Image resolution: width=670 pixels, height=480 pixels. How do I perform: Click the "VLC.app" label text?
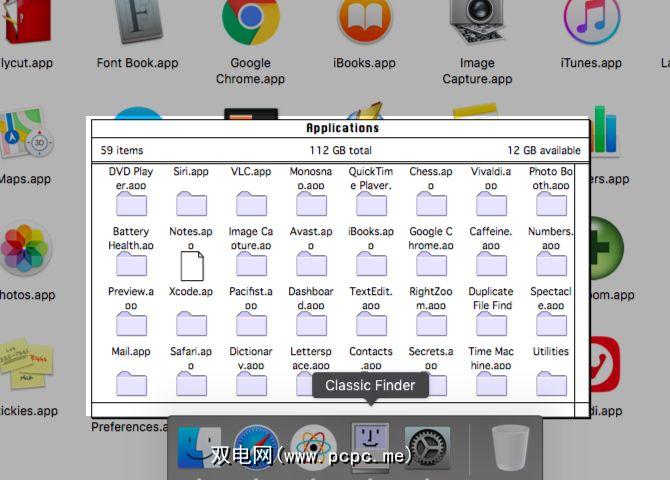tap(251, 172)
